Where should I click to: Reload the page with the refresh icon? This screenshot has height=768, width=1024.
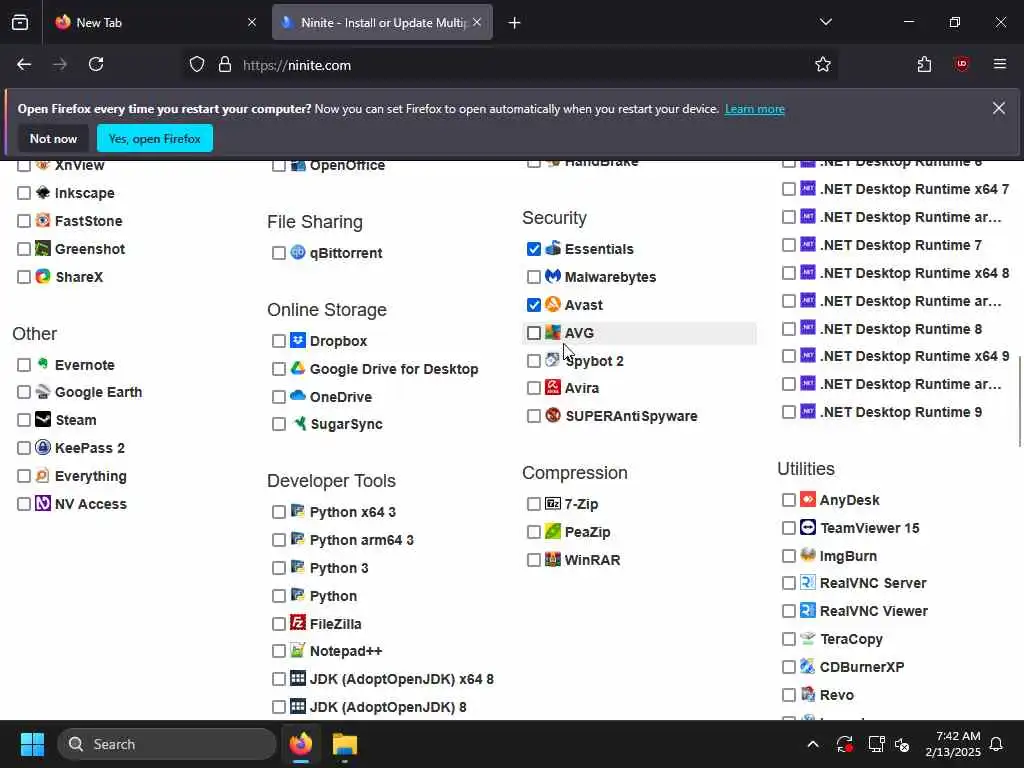point(96,65)
